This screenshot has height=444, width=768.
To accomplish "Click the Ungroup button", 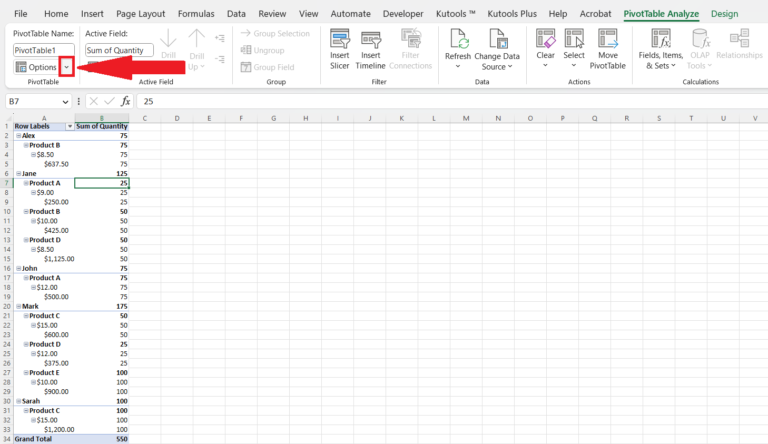I will [x=263, y=50].
